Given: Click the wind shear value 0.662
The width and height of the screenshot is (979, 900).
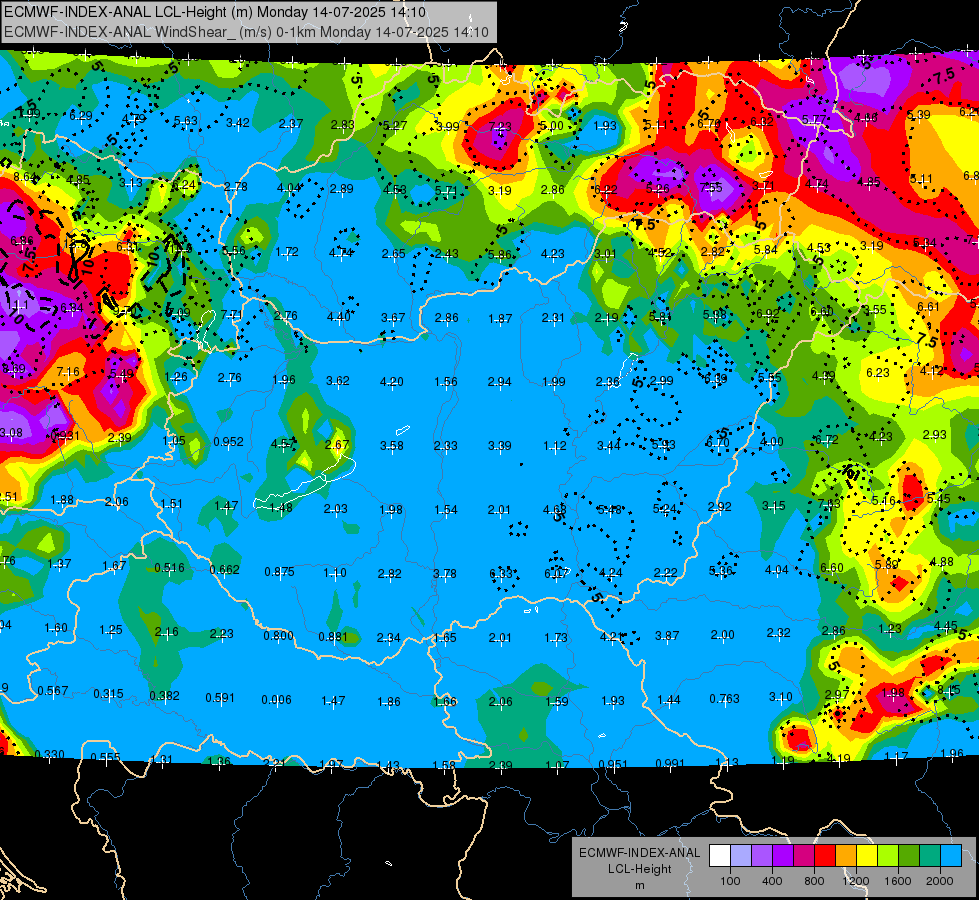Looking at the screenshot, I should tap(224, 570).
